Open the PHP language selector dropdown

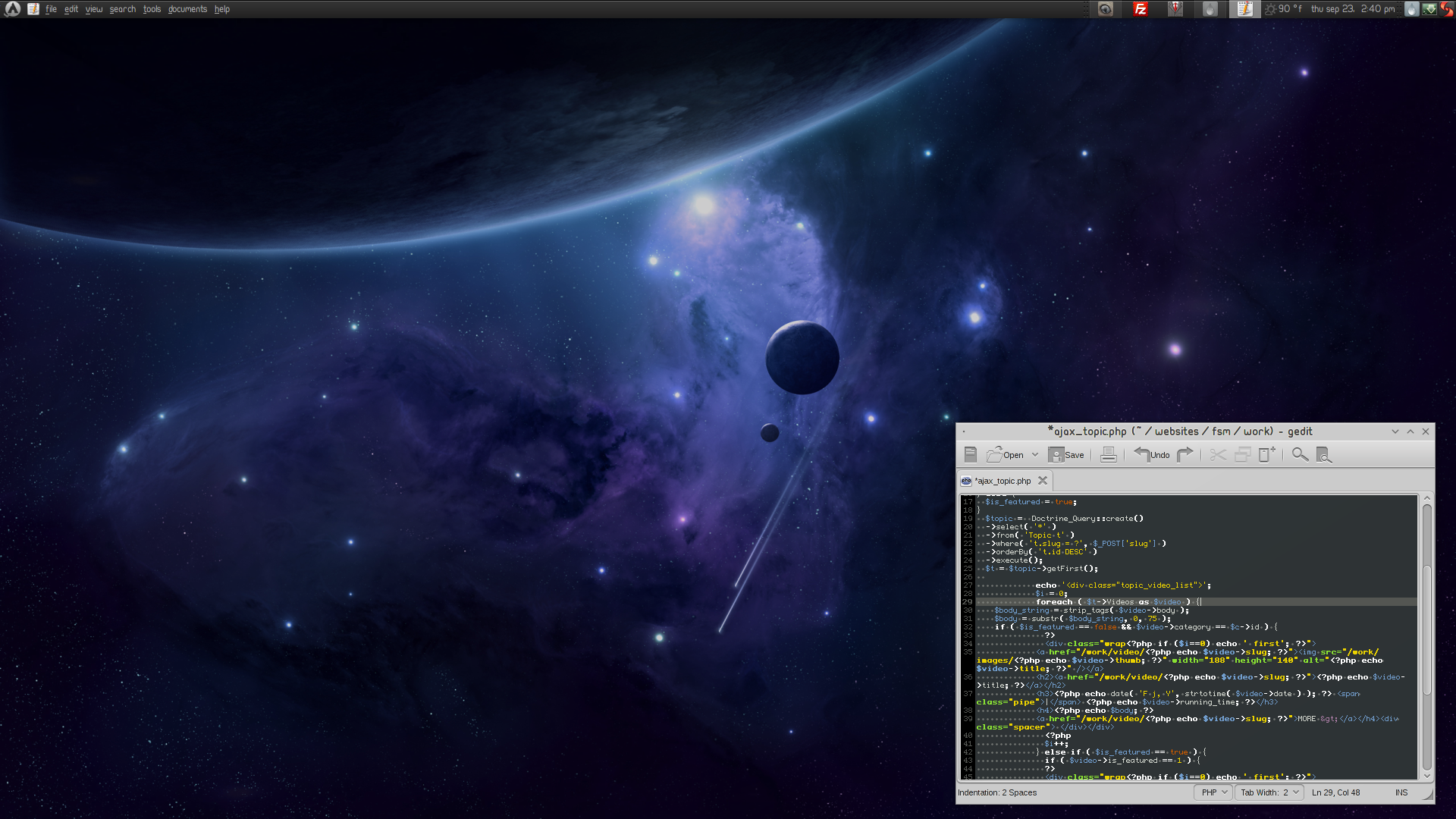coord(1213,792)
